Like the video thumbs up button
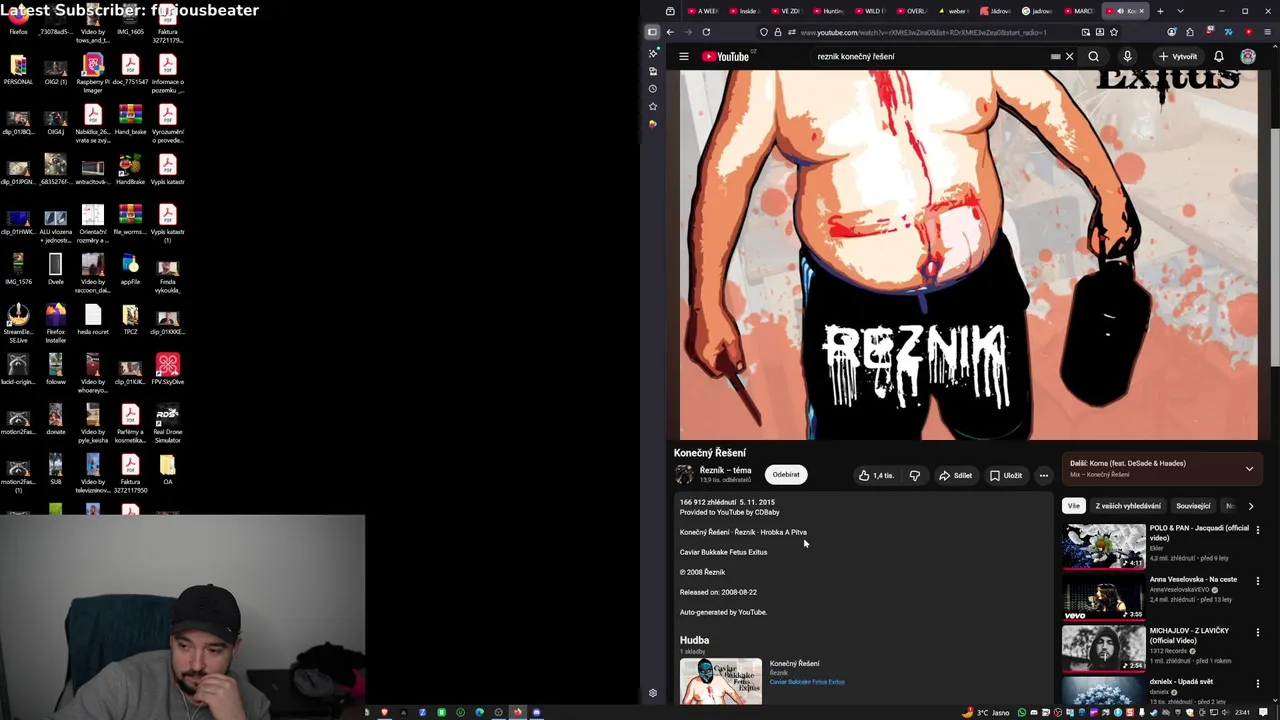The image size is (1280, 720). click(x=876, y=476)
